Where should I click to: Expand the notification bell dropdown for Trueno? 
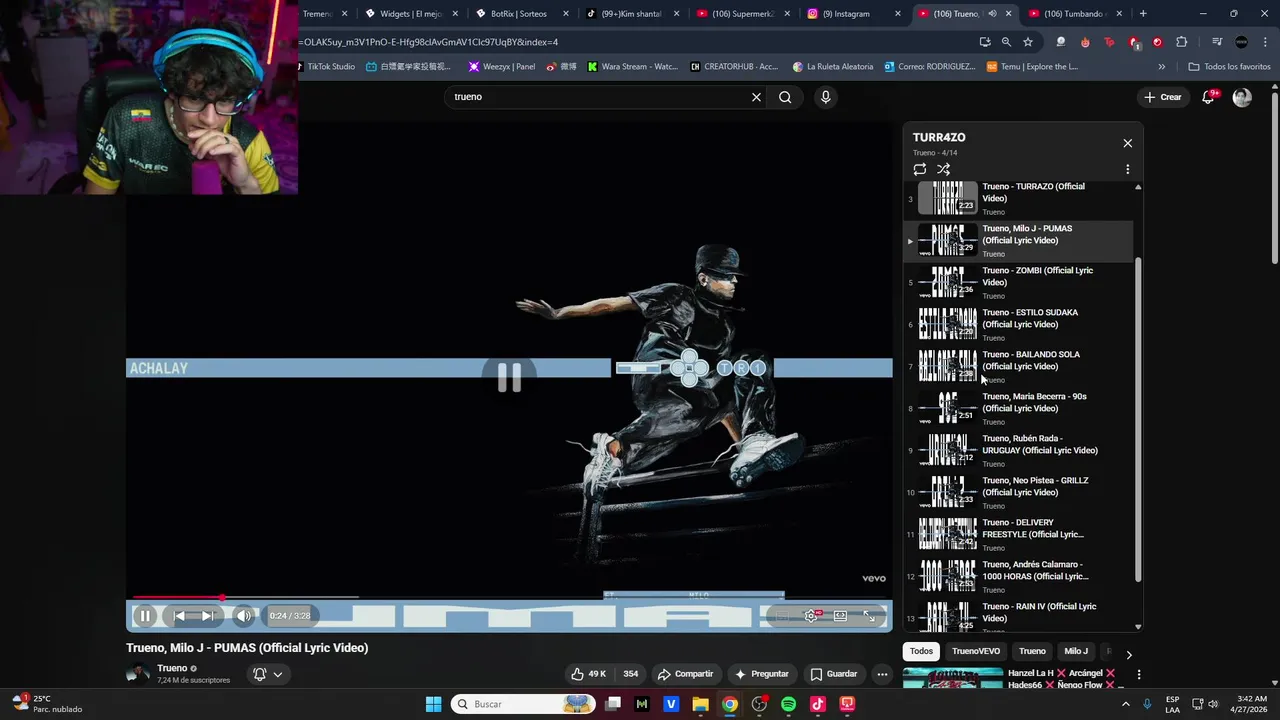[268, 674]
